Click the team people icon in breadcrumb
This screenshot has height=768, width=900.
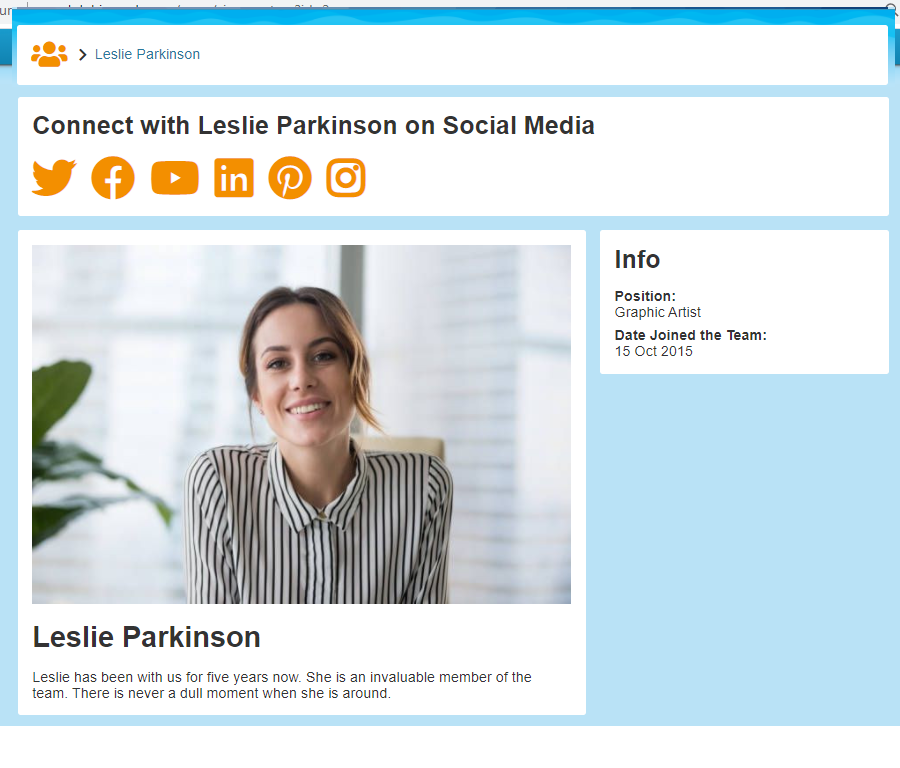coord(49,54)
